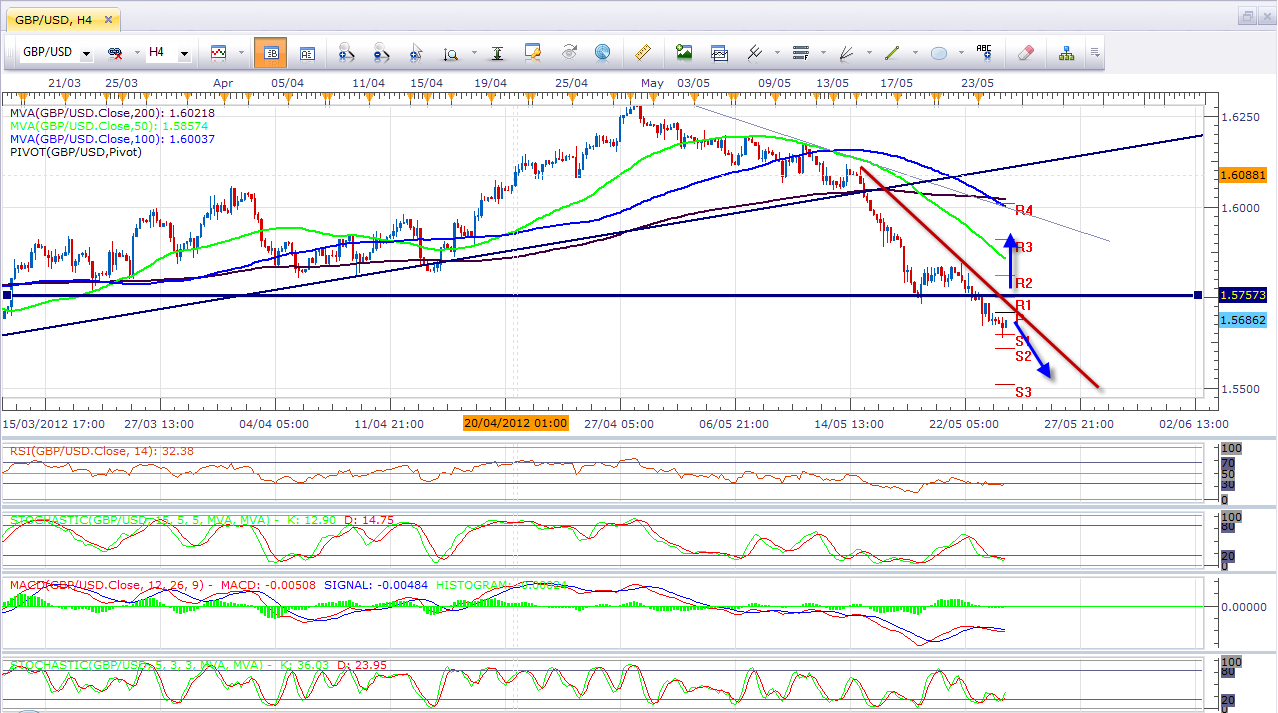
Task: Click the zoom in magnifier icon
Action: (x=347, y=52)
